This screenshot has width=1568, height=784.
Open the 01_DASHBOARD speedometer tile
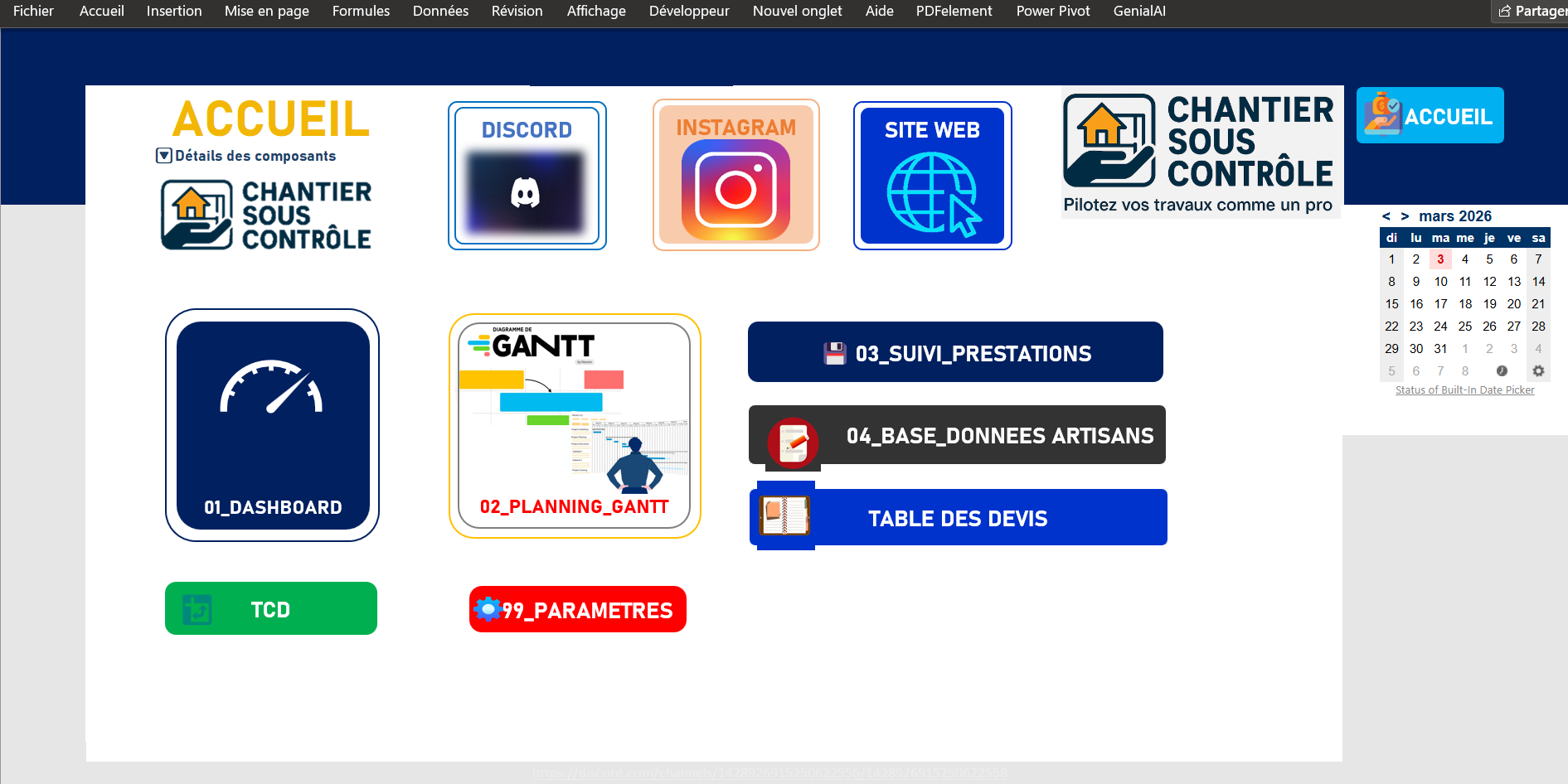[273, 425]
